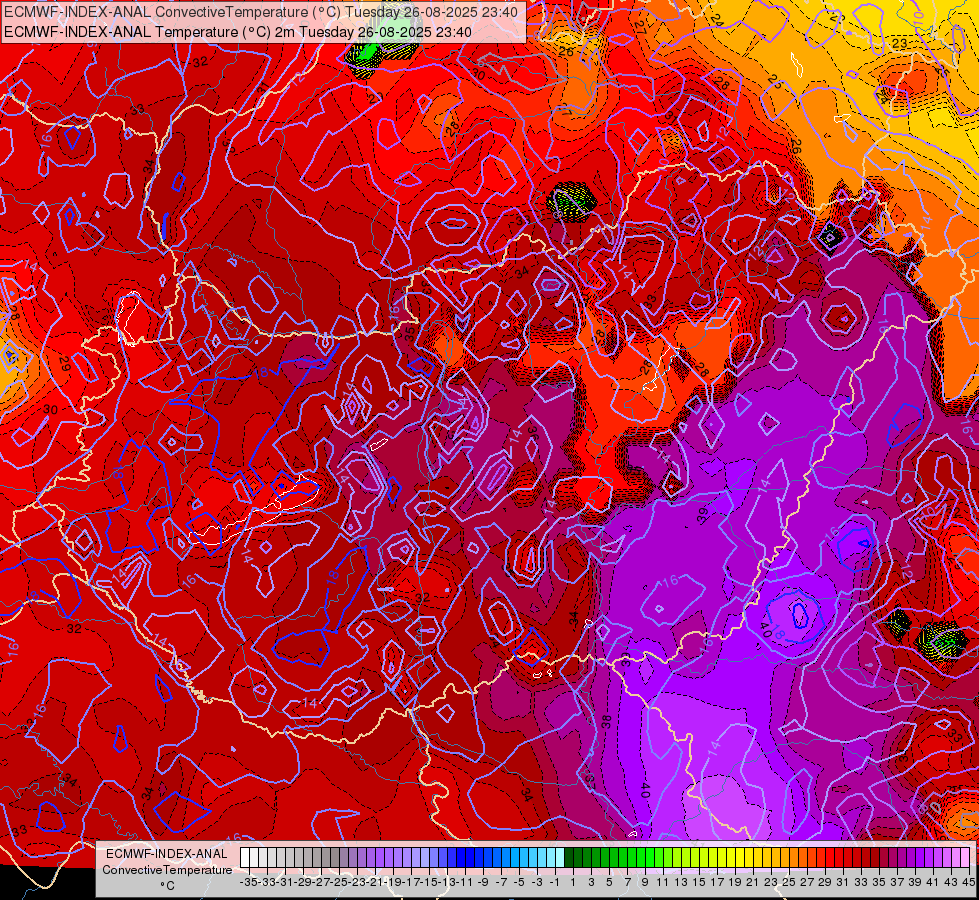
Task: Select the Temperature 2m title line in the header
Action: (238, 32)
